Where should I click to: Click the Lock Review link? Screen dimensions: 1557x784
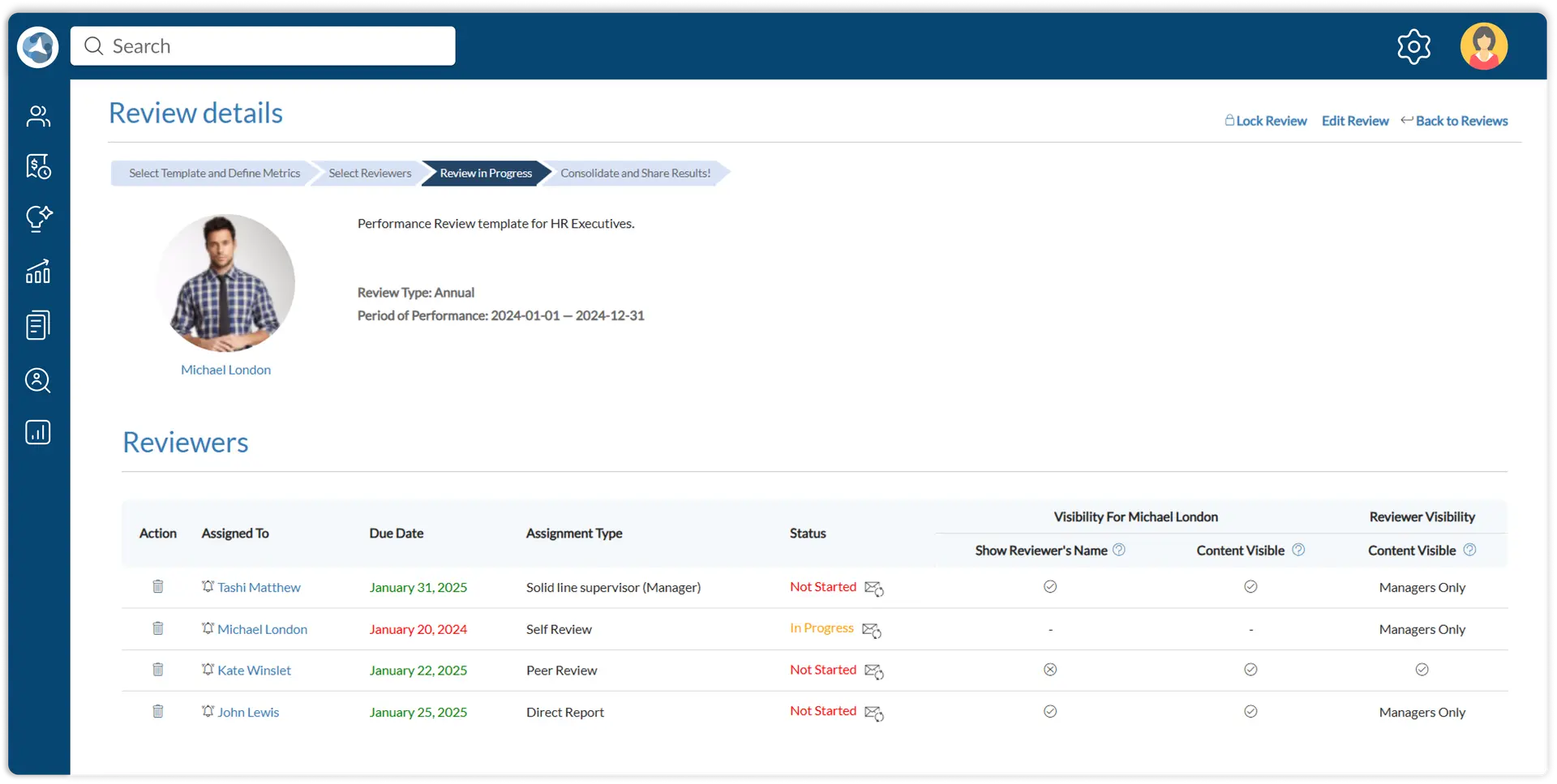click(x=1266, y=121)
